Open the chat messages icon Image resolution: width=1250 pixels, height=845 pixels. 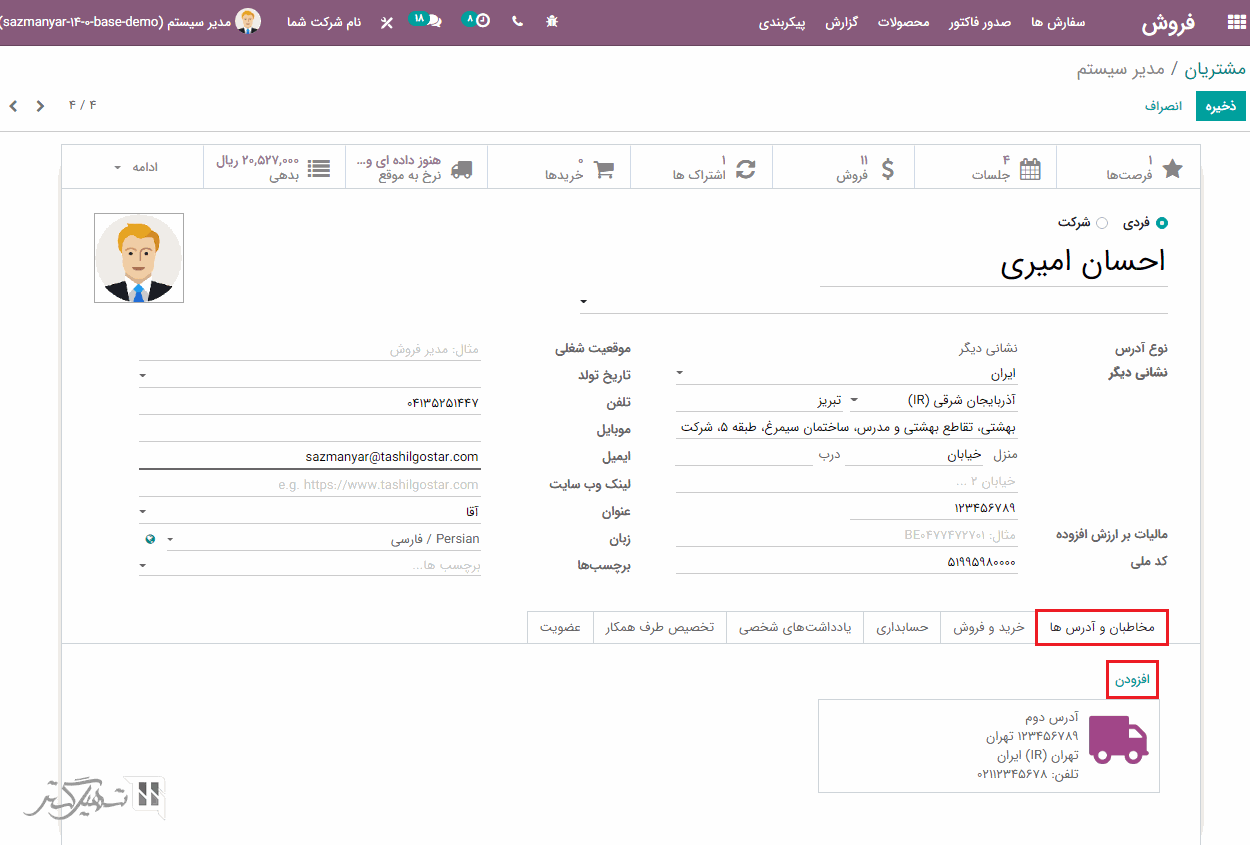pyautogui.click(x=434, y=21)
